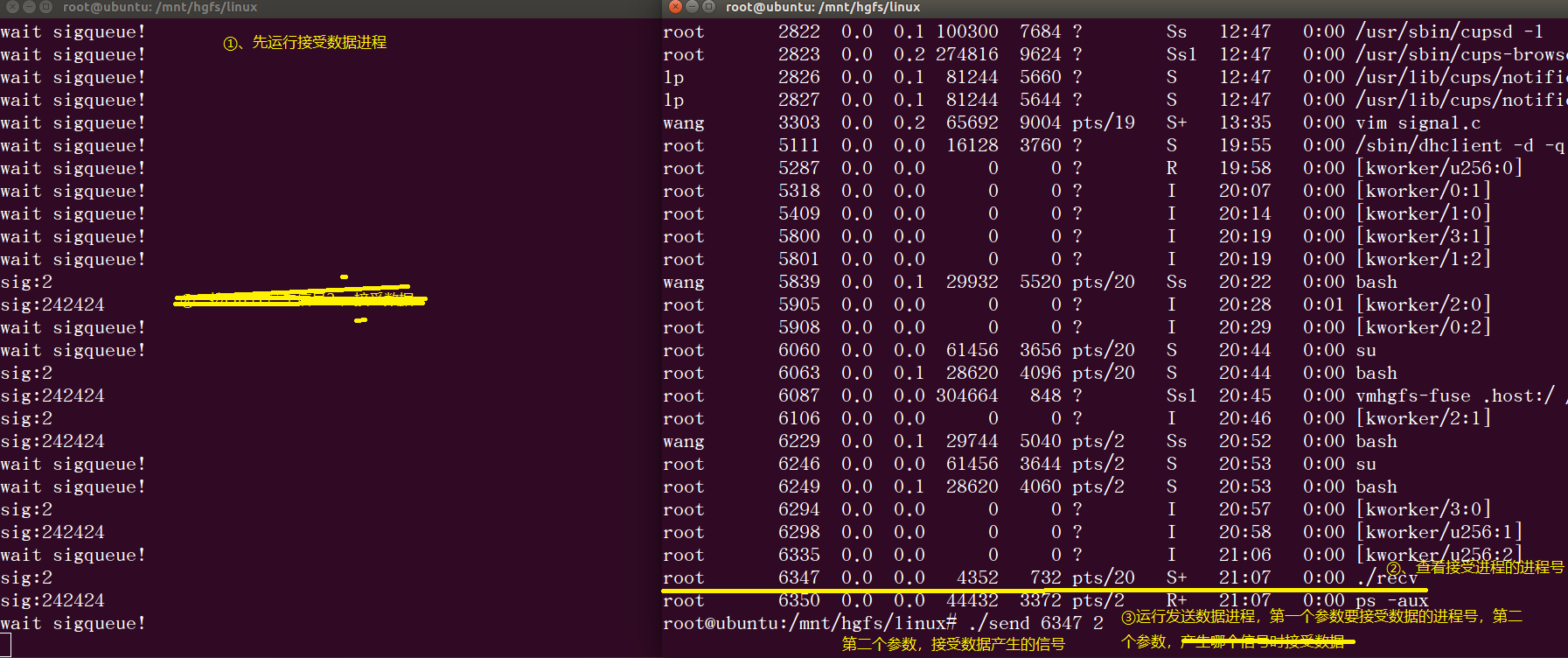
Task: Select the [kworker/2:0] process name
Action: pyautogui.click(x=1424, y=304)
